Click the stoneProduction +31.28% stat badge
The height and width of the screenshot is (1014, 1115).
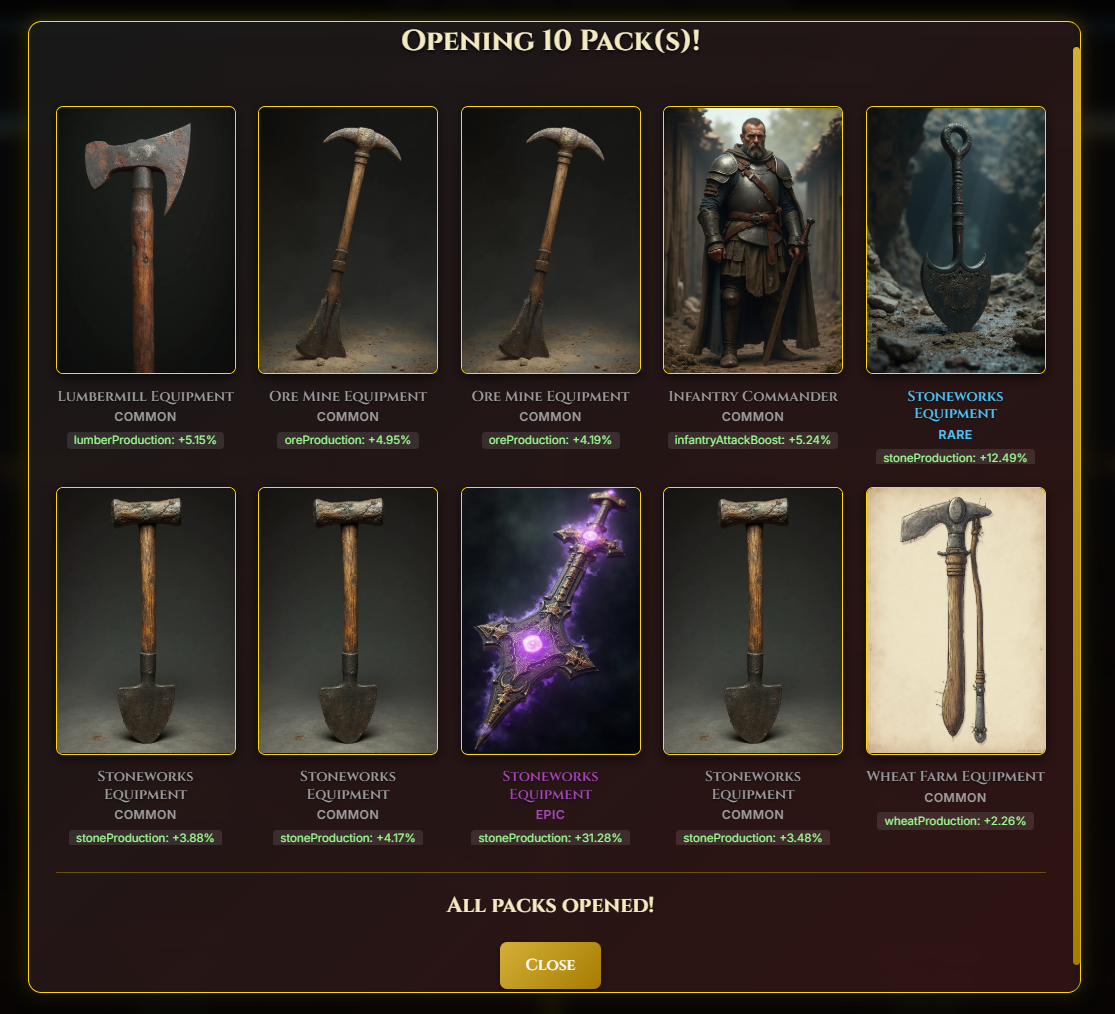click(x=550, y=838)
